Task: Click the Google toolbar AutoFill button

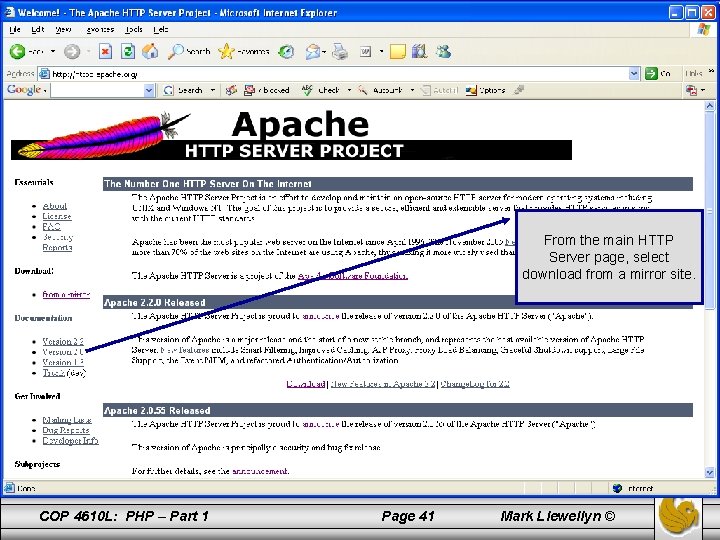Action: (x=439, y=90)
